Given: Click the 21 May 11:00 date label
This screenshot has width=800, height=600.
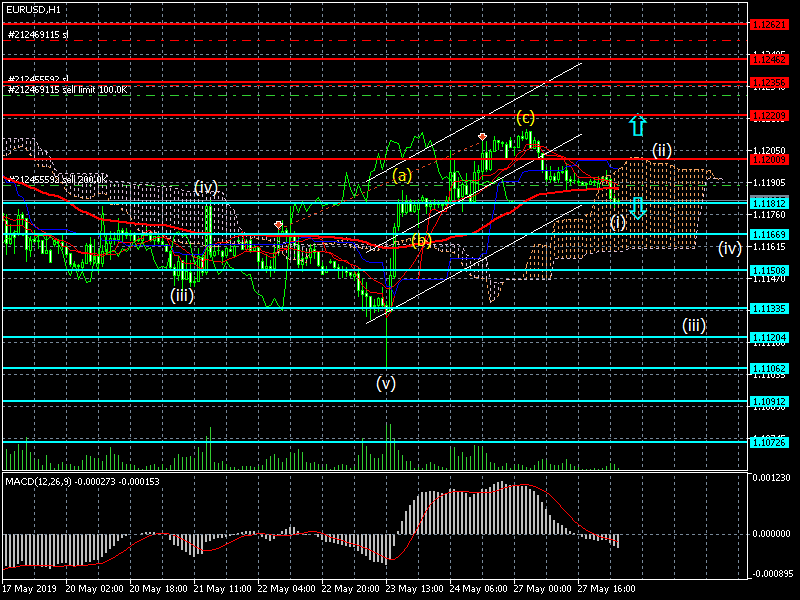Looking at the screenshot, I should (222, 589).
